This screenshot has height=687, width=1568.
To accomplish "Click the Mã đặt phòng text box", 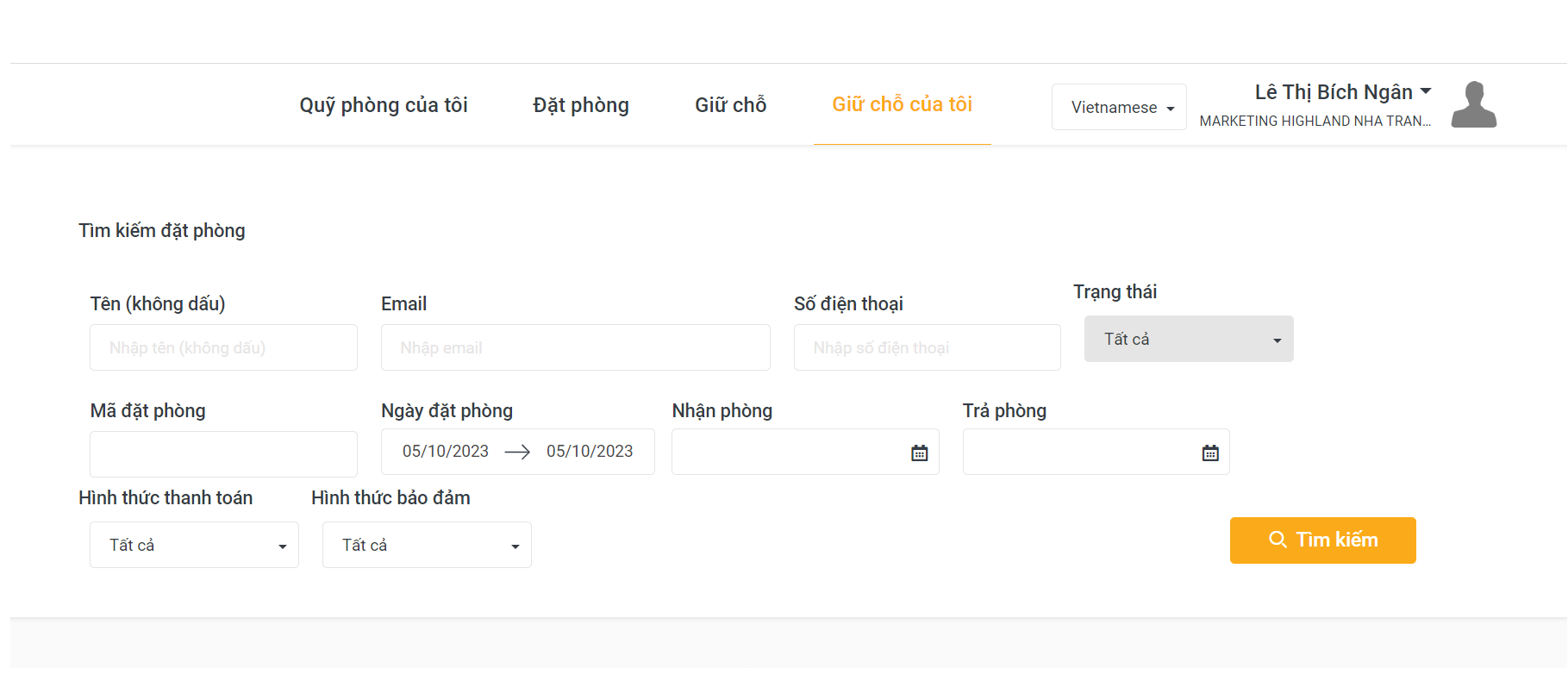I will 223,454.
